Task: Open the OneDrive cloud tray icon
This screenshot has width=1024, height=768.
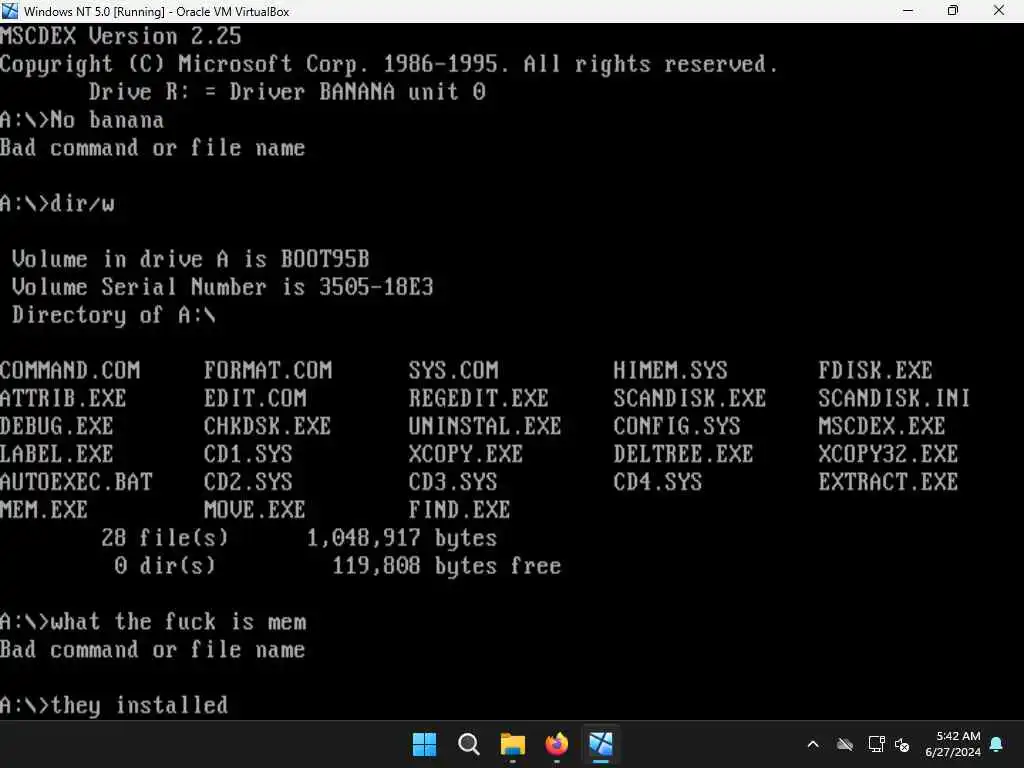Action: pos(845,744)
